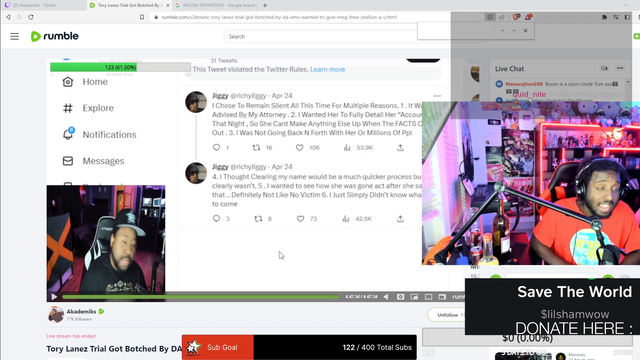Image resolution: width=640 pixels, height=360 pixels.
Task: Share the first Jiggy tweet
Action: [400, 148]
